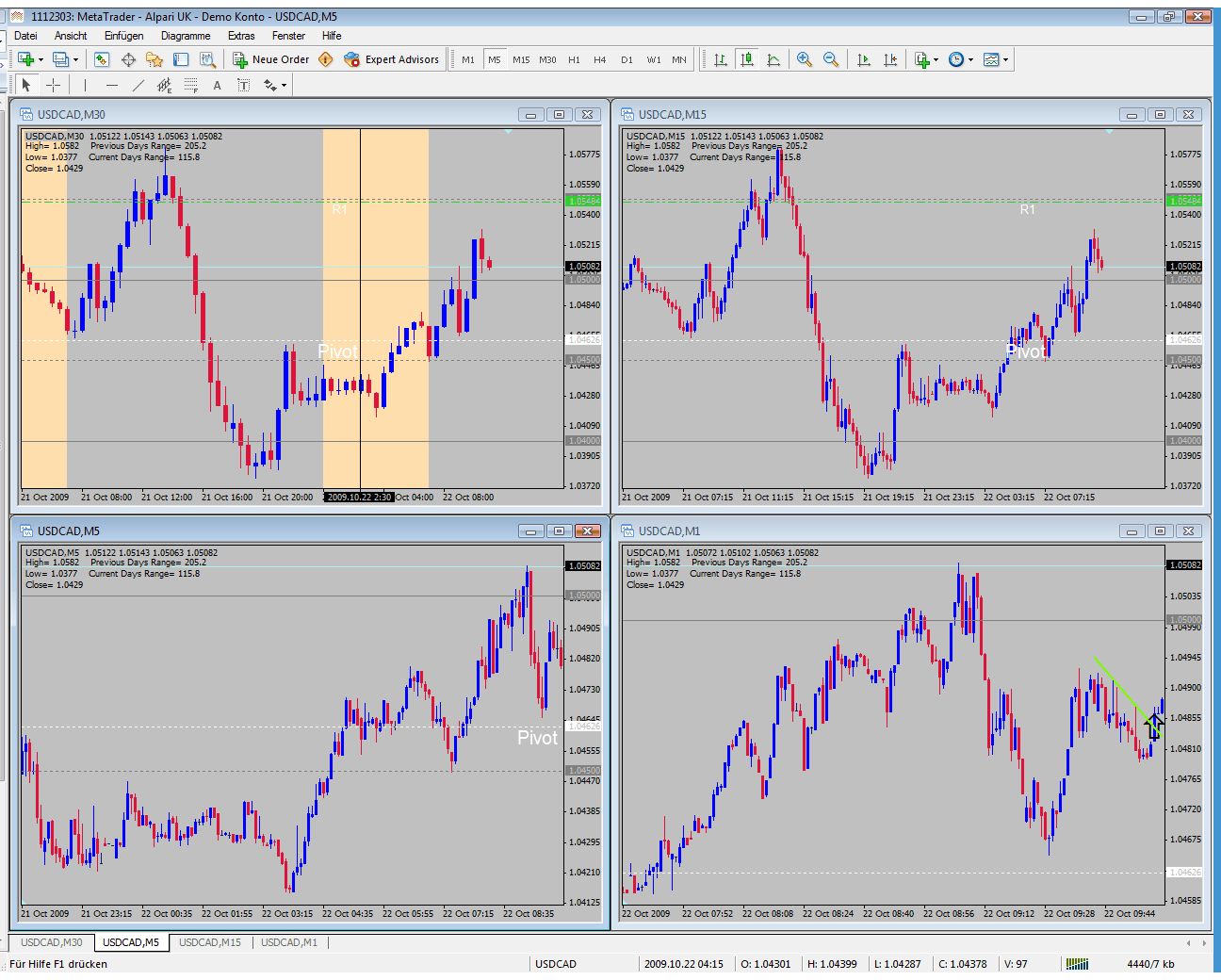Viewport: 1221px width, 980px height.
Task: Select the H4 timeframe button
Action: tap(599, 59)
